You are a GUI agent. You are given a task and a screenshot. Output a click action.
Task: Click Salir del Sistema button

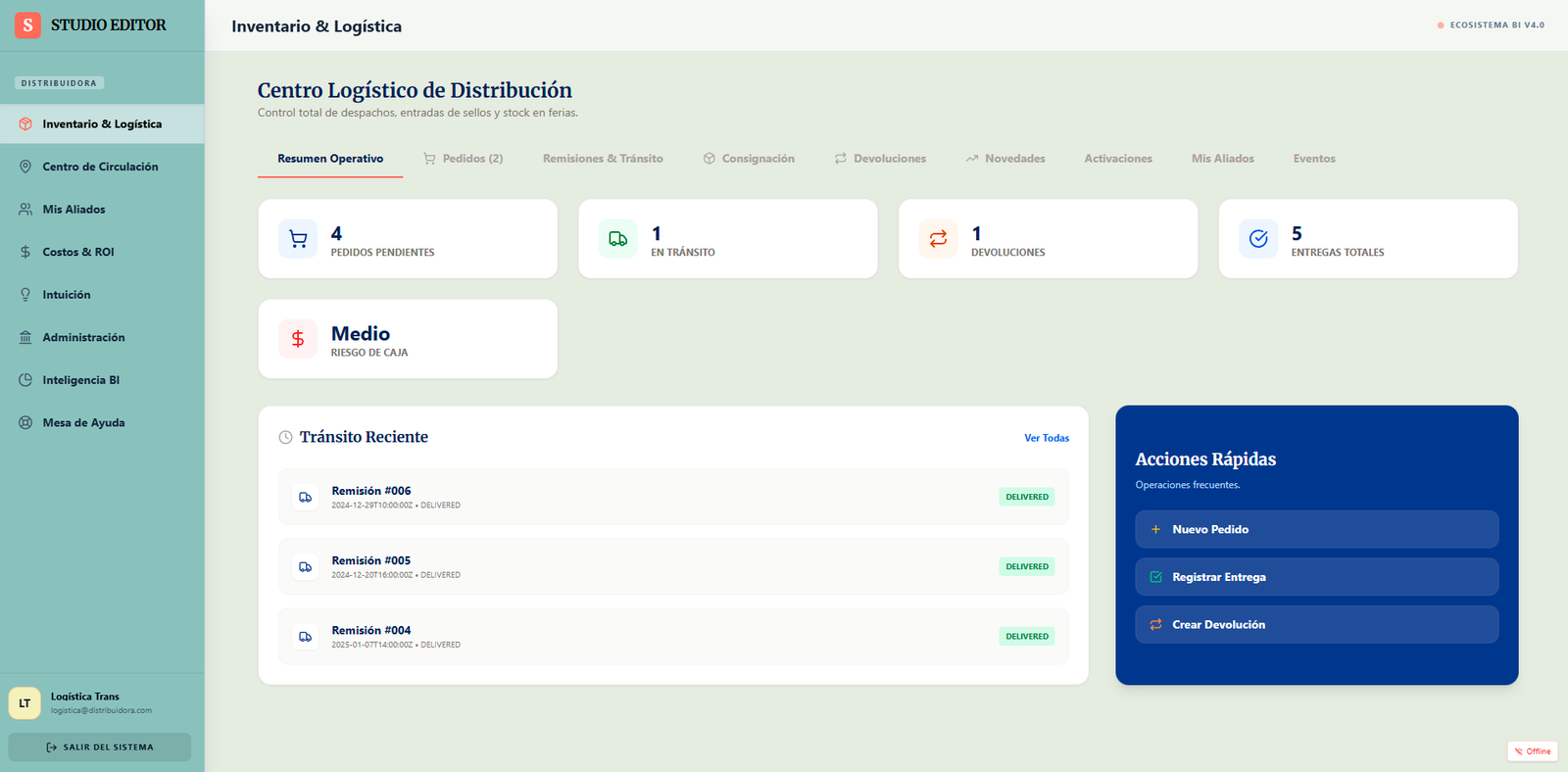[x=100, y=748]
